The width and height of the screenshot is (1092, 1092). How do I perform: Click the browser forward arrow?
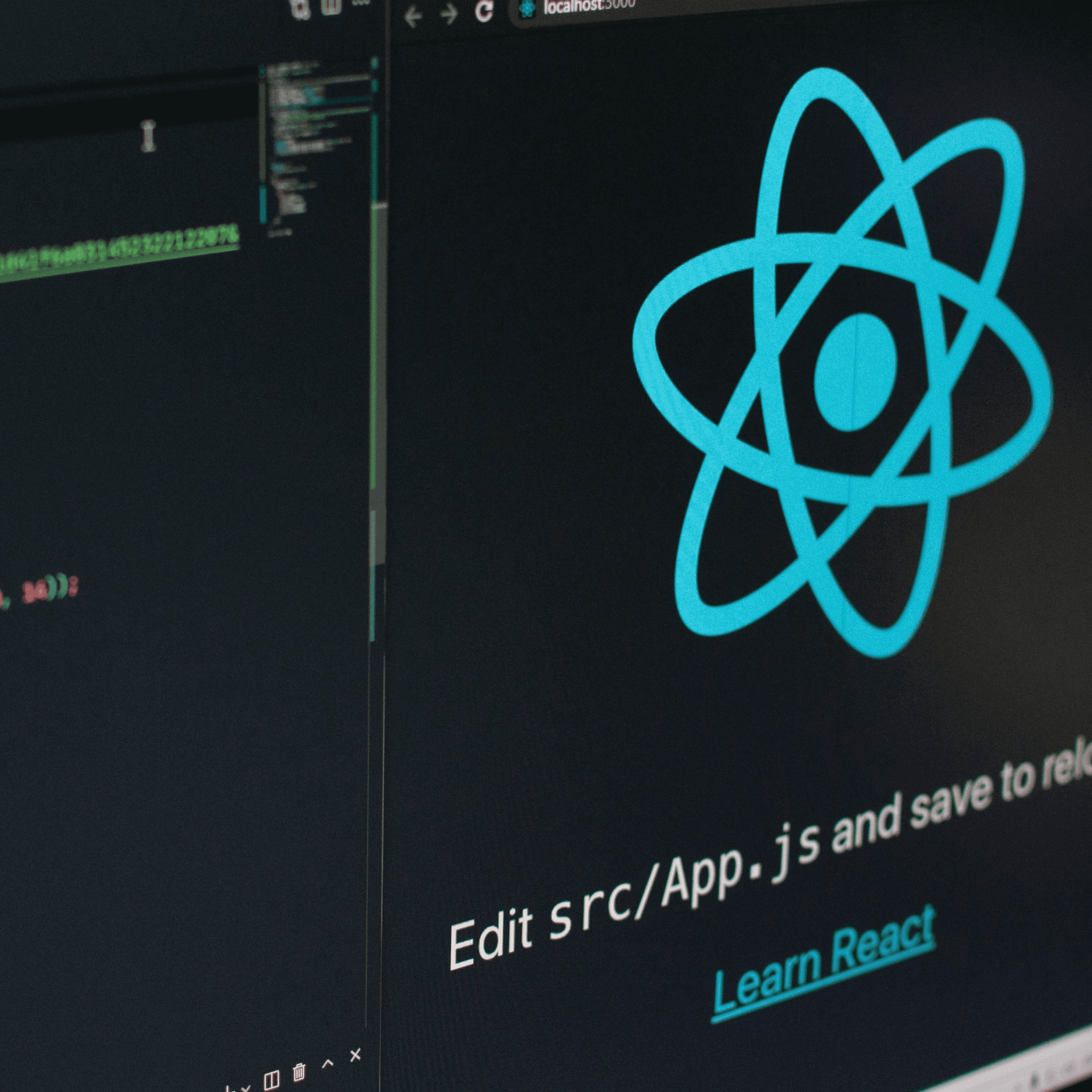click(449, 14)
